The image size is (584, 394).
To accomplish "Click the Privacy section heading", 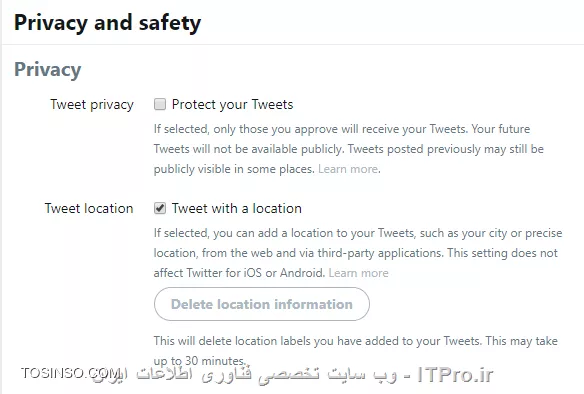I will pos(48,70).
